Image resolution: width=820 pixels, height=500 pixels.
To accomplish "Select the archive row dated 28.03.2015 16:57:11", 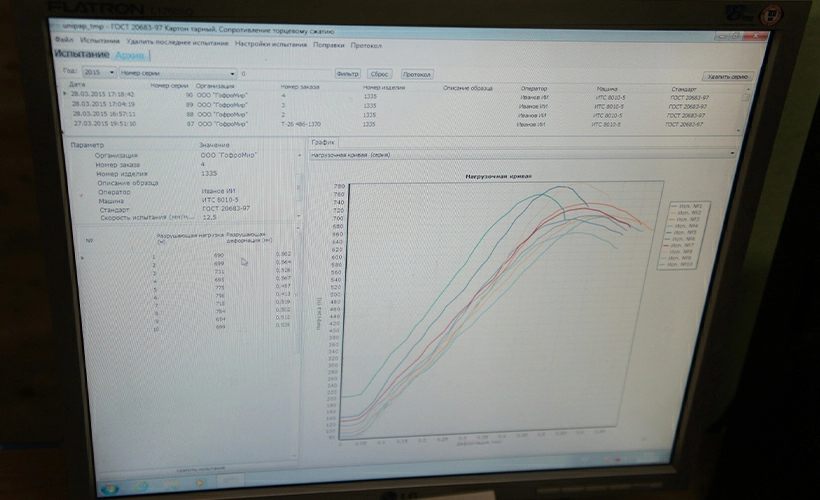I will [x=403, y=115].
